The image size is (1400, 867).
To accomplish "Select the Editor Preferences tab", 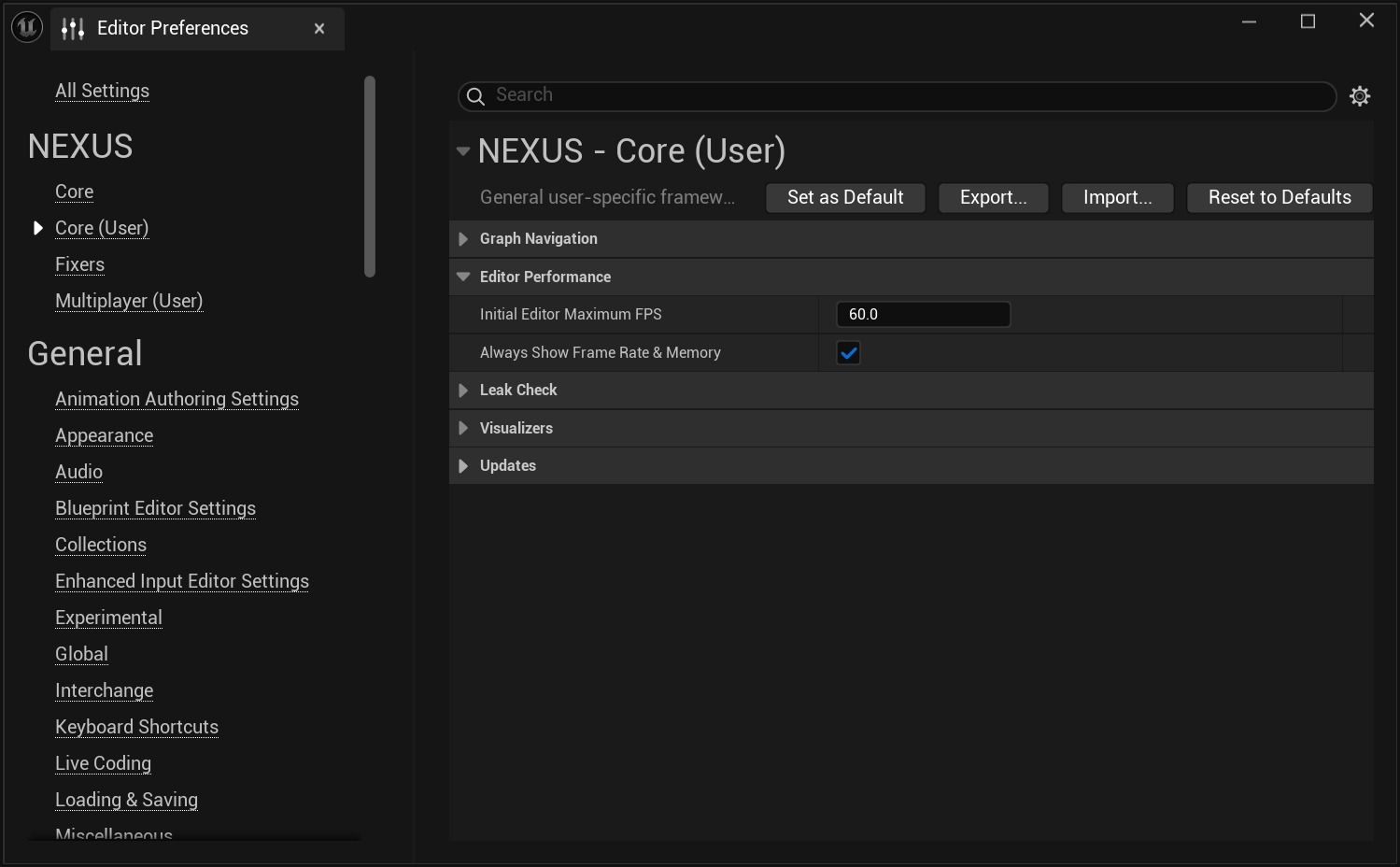I will coord(173,28).
